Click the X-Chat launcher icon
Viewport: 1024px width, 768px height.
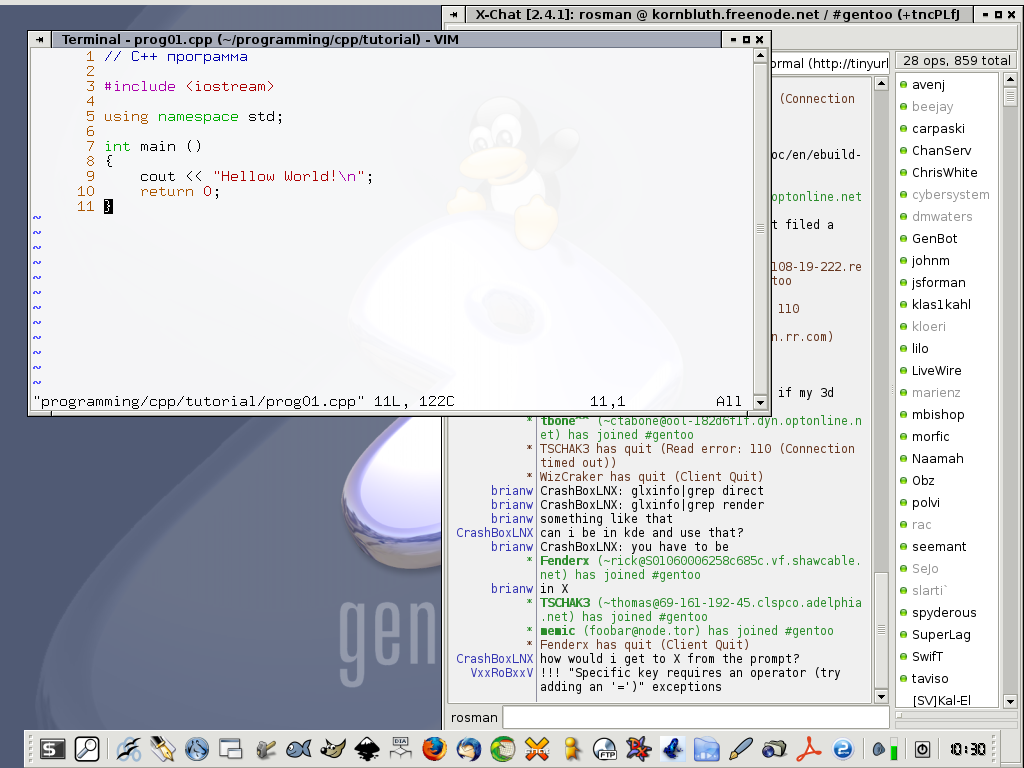coord(537,749)
